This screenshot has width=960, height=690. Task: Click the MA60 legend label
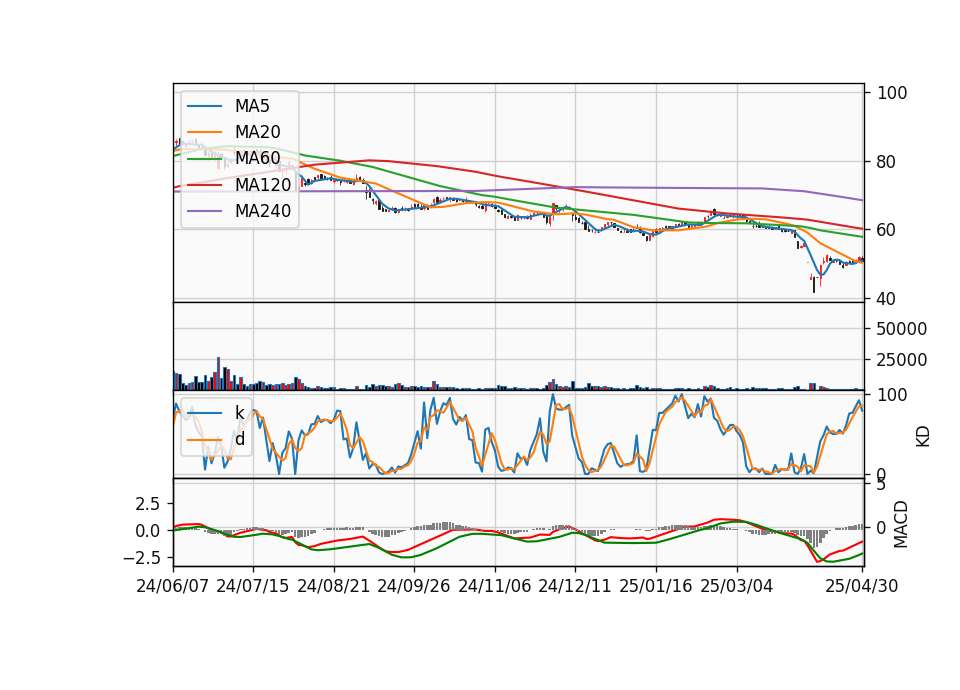point(257,158)
